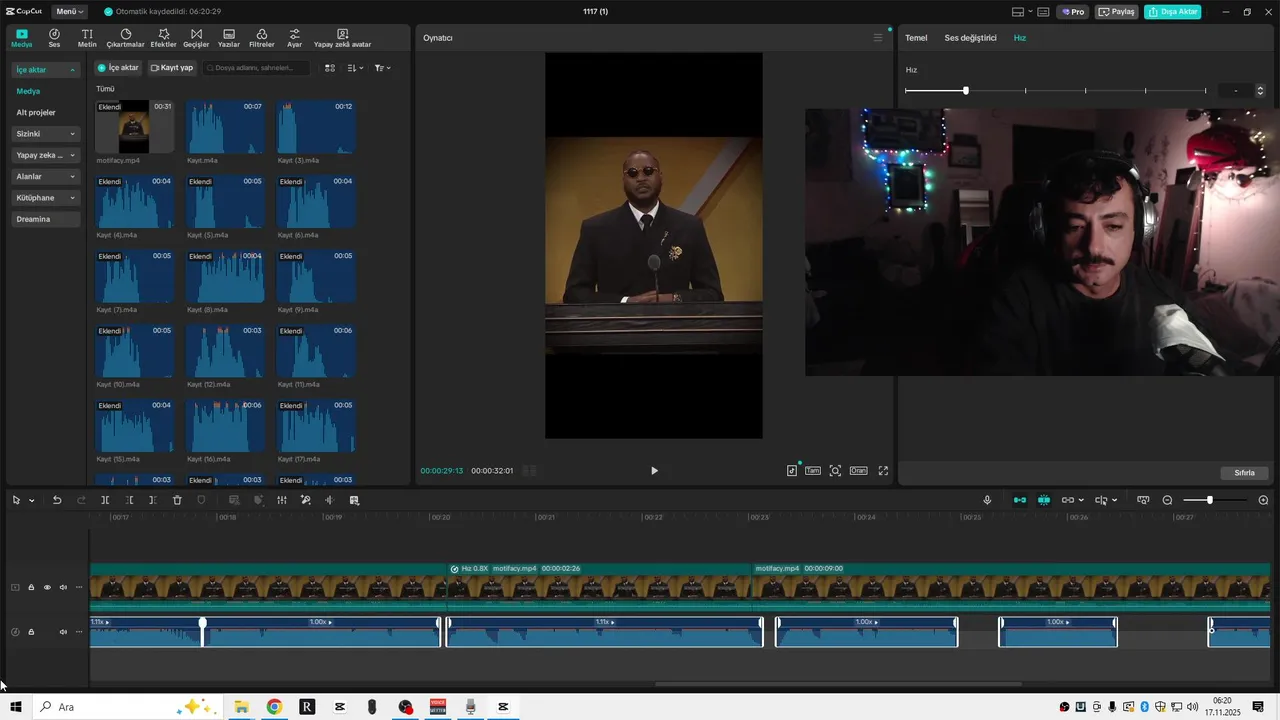The width and height of the screenshot is (1280, 720).
Task: Zoom in the timeline
Action: click(1263, 500)
